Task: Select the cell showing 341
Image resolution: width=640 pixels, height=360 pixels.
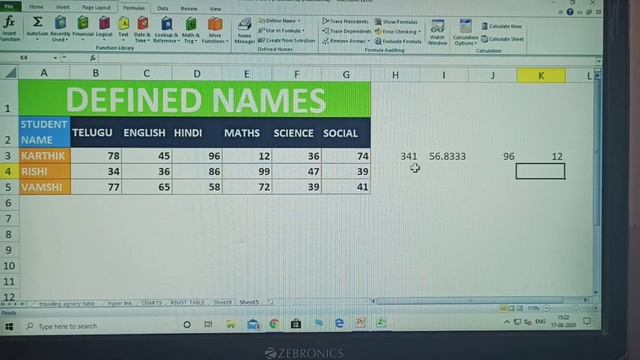Action: click(x=395, y=156)
